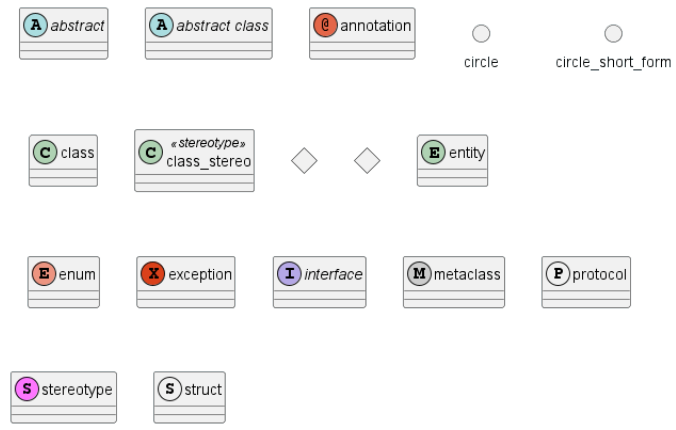Select the protocol name label

point(599,275)
